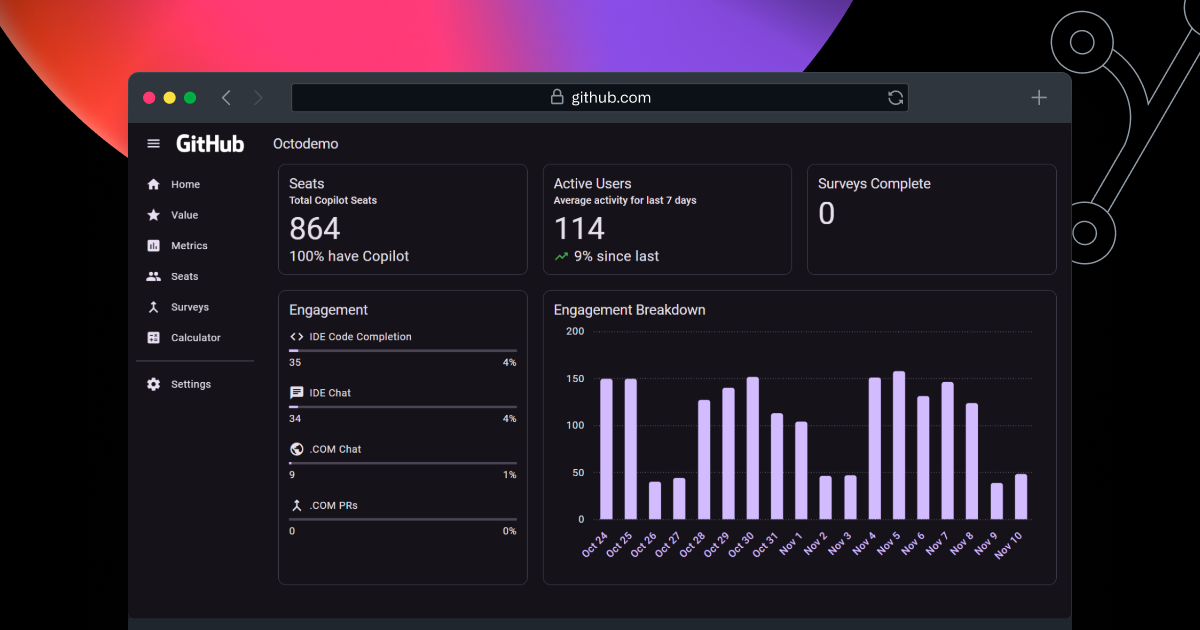Click the IDE Code Completion progress bar
This screenshot has width=1200, height=630.
click(403, 351)
